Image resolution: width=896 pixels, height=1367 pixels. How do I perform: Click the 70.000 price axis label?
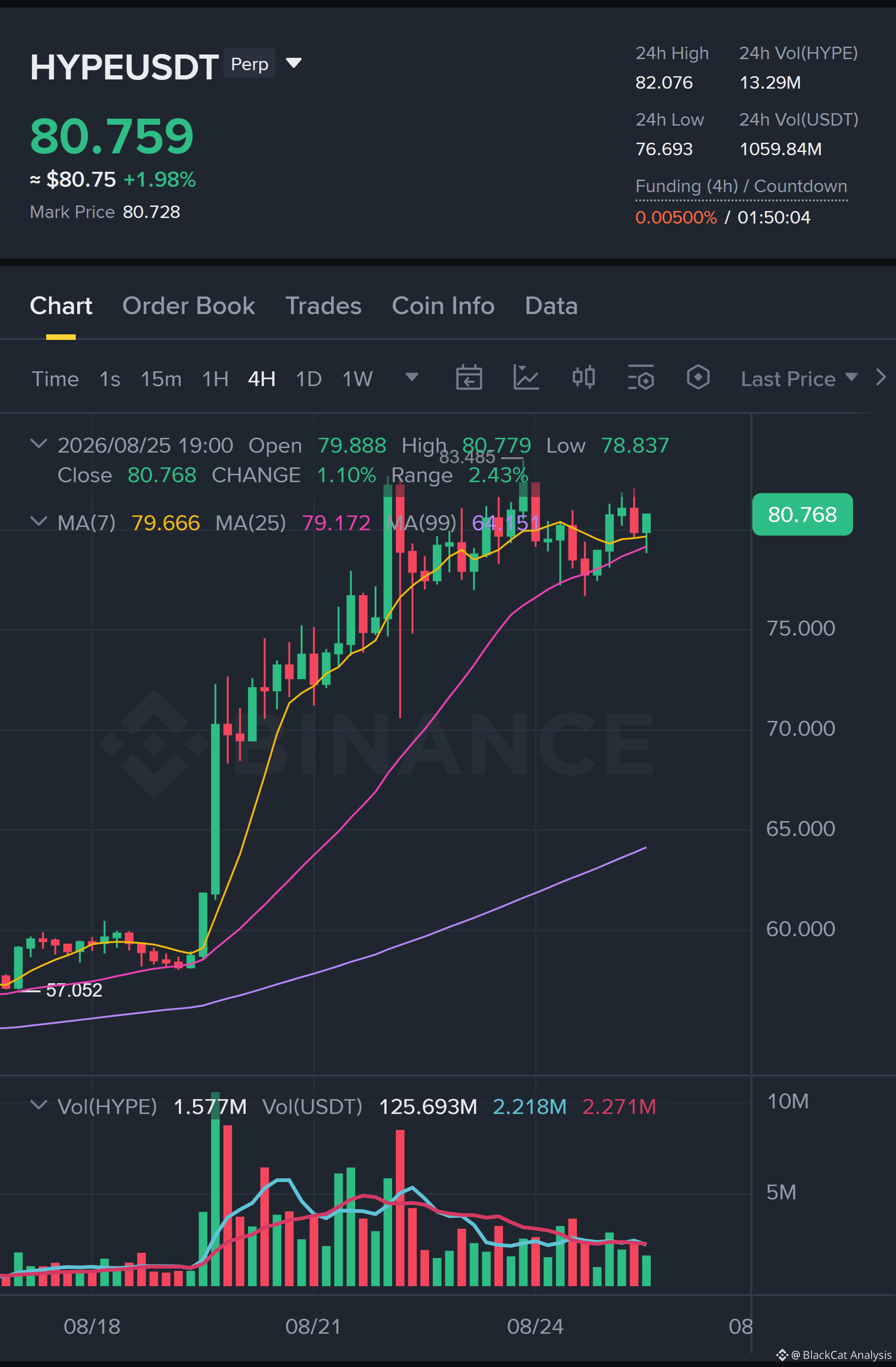801,728
